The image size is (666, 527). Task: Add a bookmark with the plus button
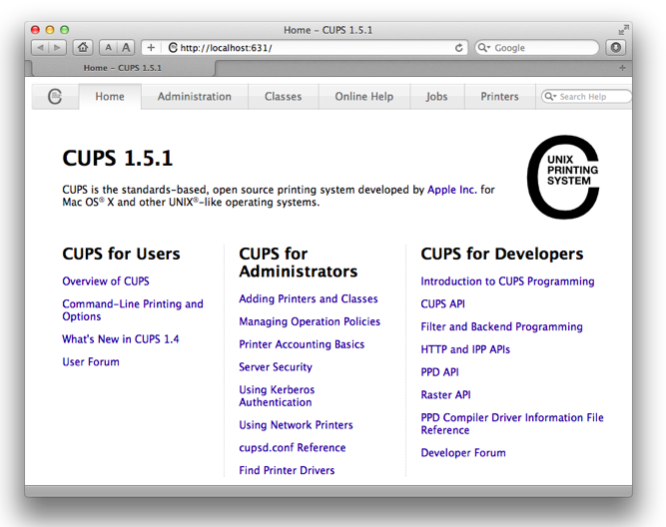151,48
